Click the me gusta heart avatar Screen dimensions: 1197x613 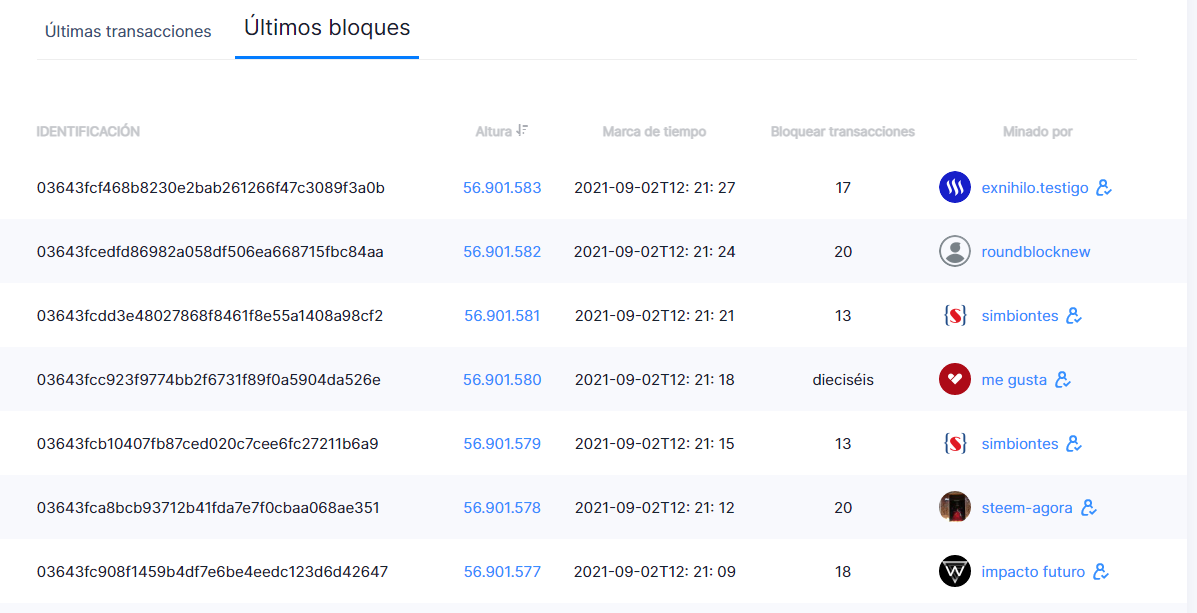pyautogui.click(x=954, y=379)
